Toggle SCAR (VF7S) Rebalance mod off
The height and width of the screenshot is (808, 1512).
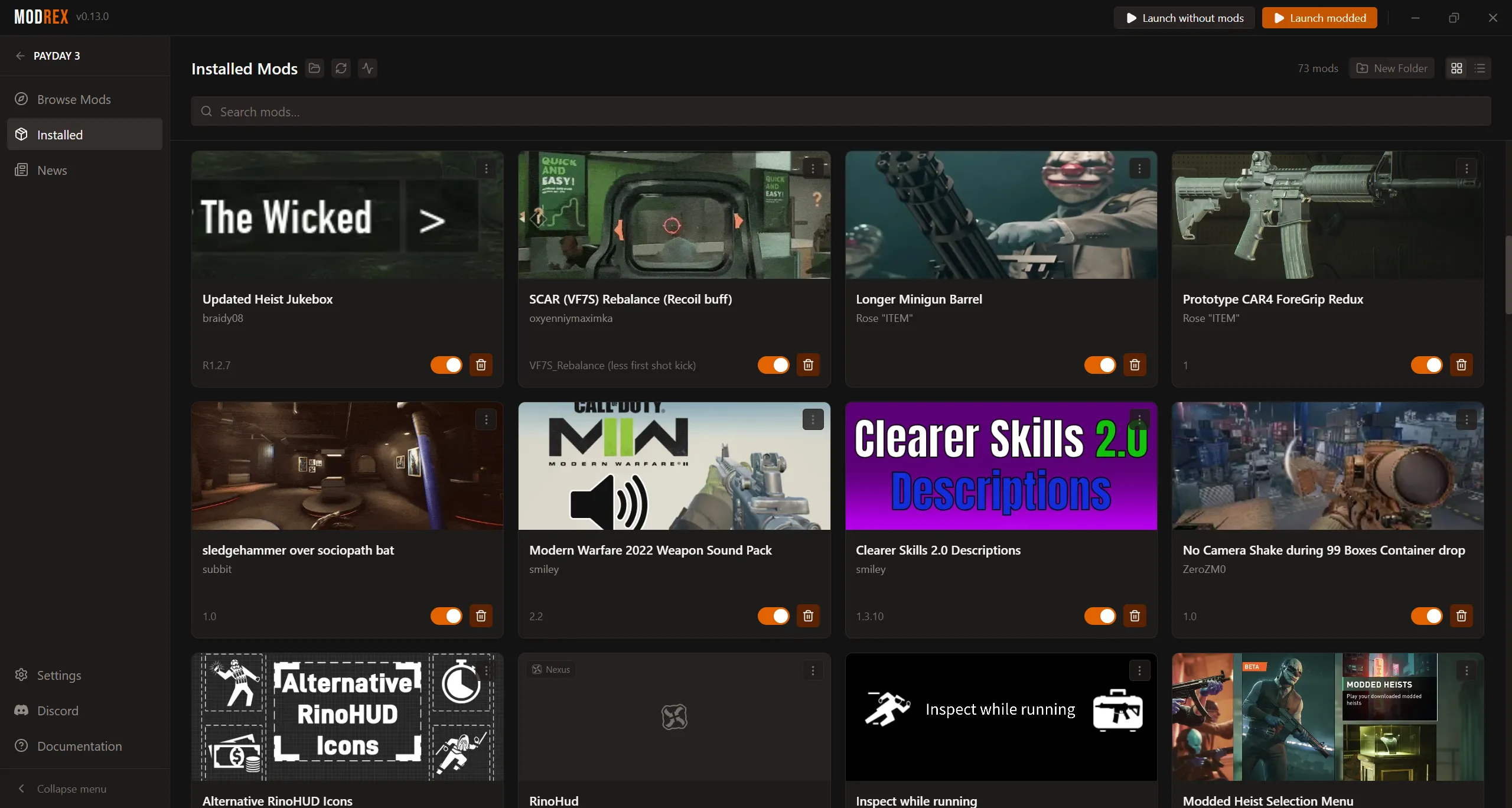(774, 365)
